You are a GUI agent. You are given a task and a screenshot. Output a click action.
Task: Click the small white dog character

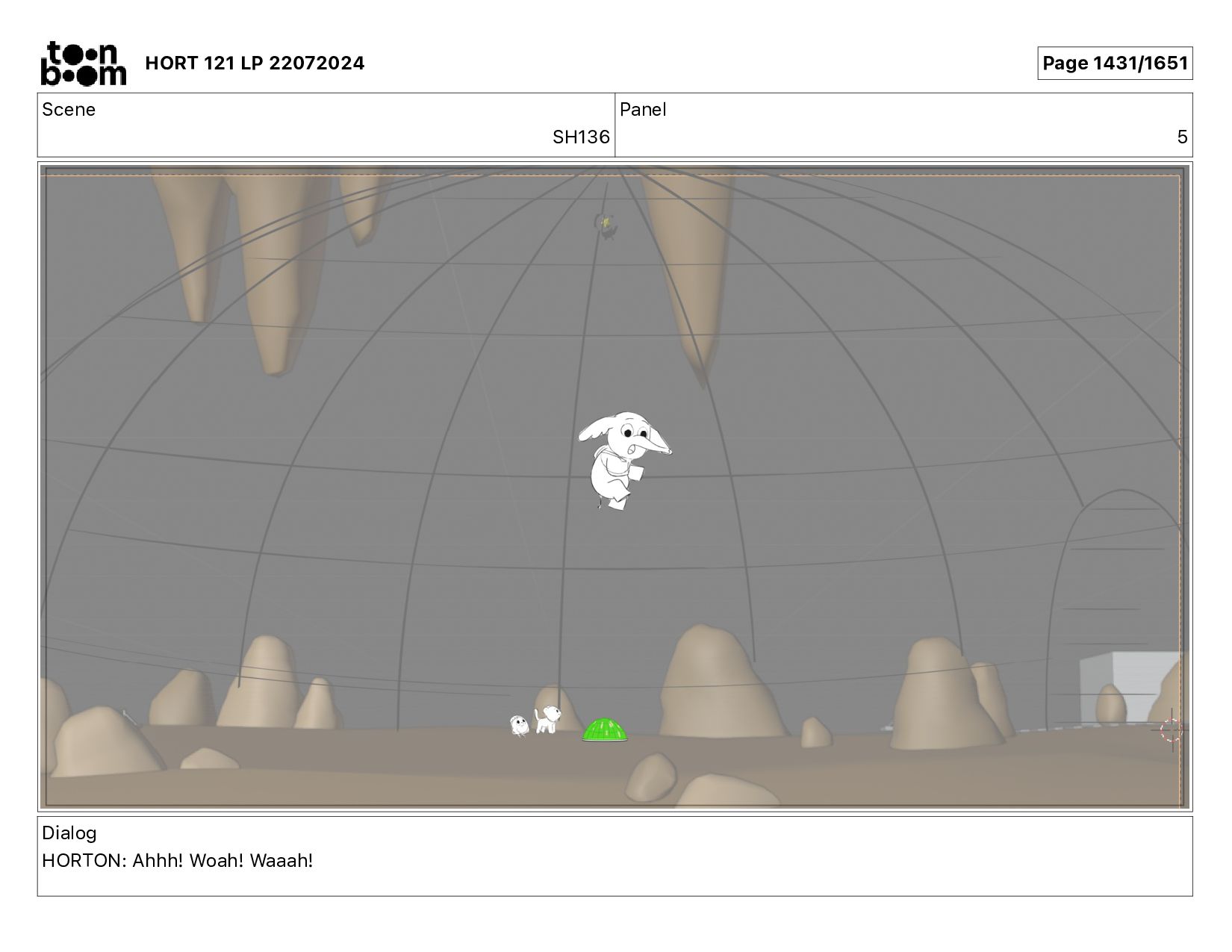(x=547, y=719)
